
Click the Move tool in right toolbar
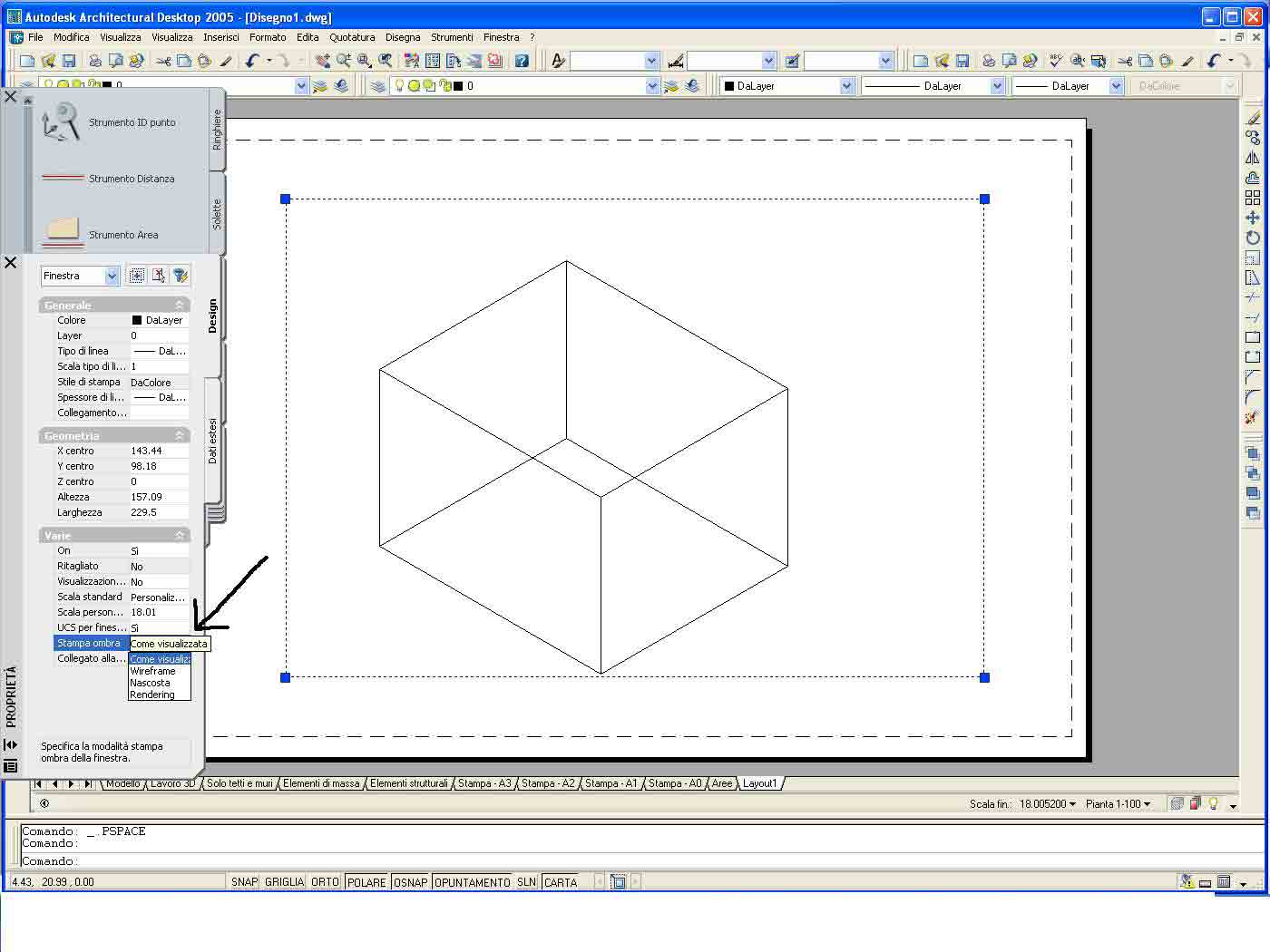(1253, 218)
